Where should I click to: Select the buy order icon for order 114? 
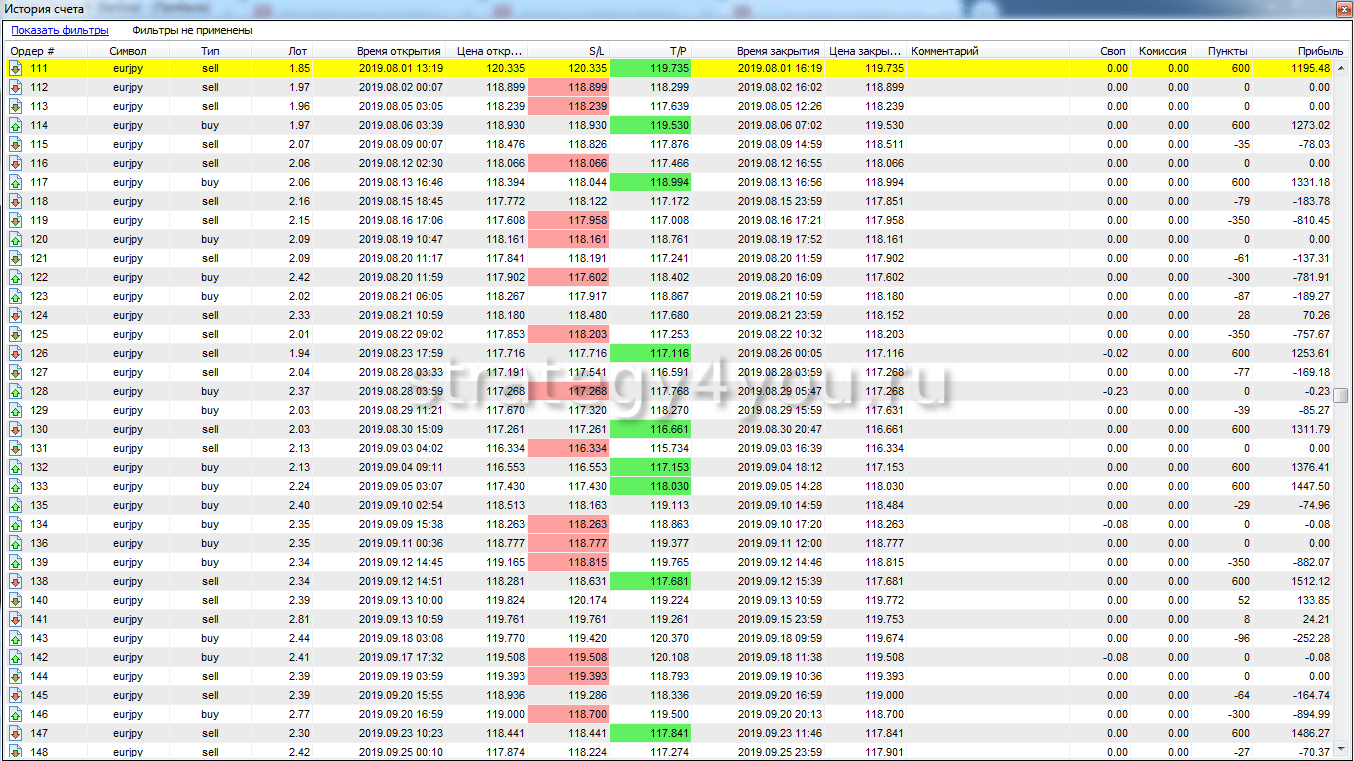(x=16, y=125)
